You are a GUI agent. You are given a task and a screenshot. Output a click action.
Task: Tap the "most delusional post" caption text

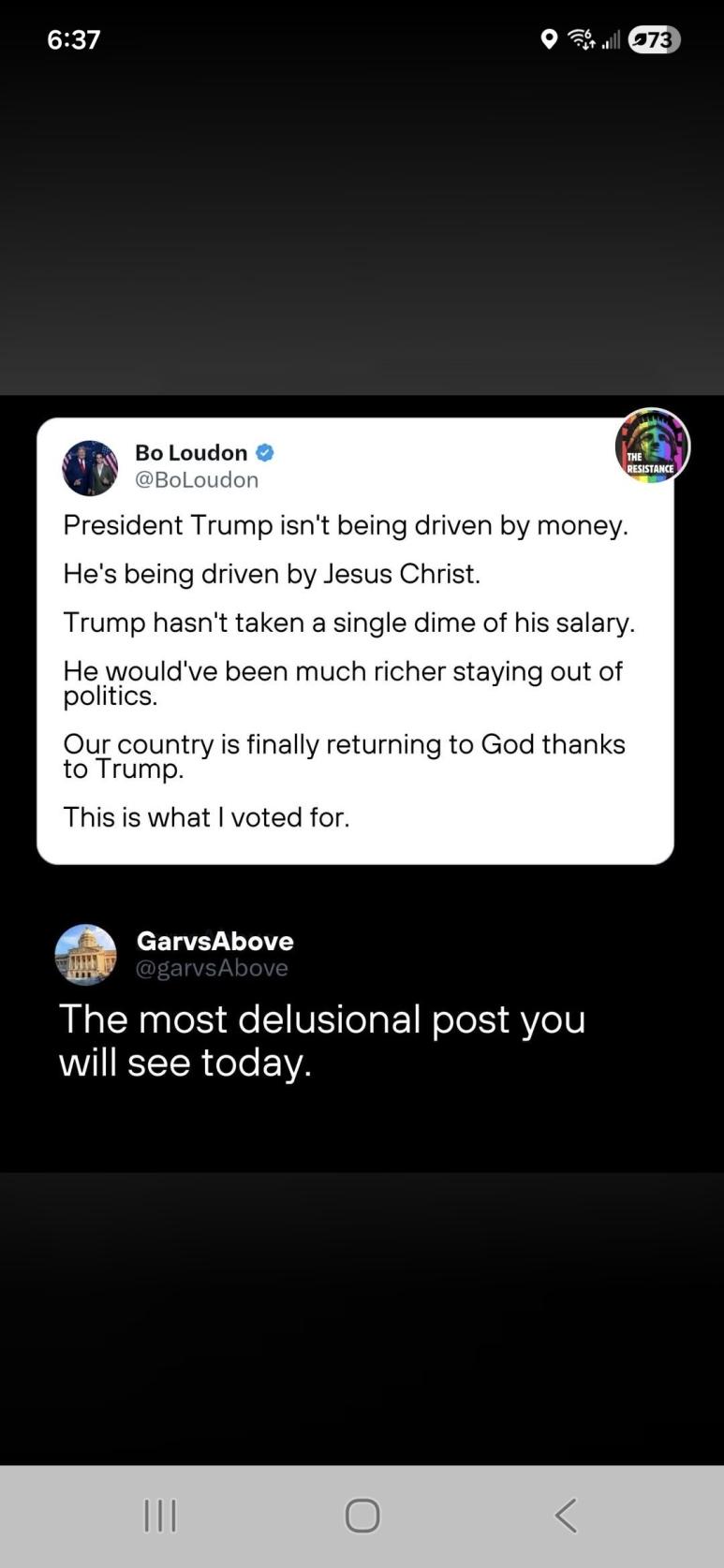pyautogui.click(x=321, y=1040)
